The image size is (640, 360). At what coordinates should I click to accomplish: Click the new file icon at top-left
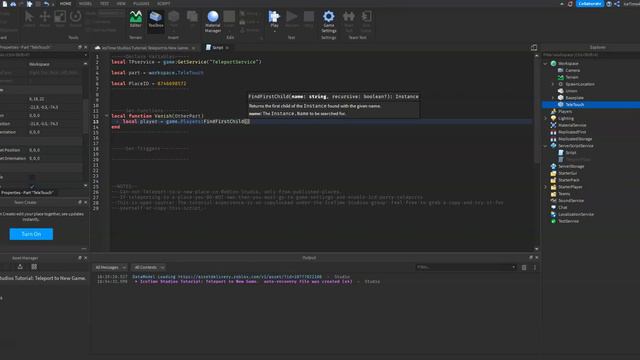point(5,4)
